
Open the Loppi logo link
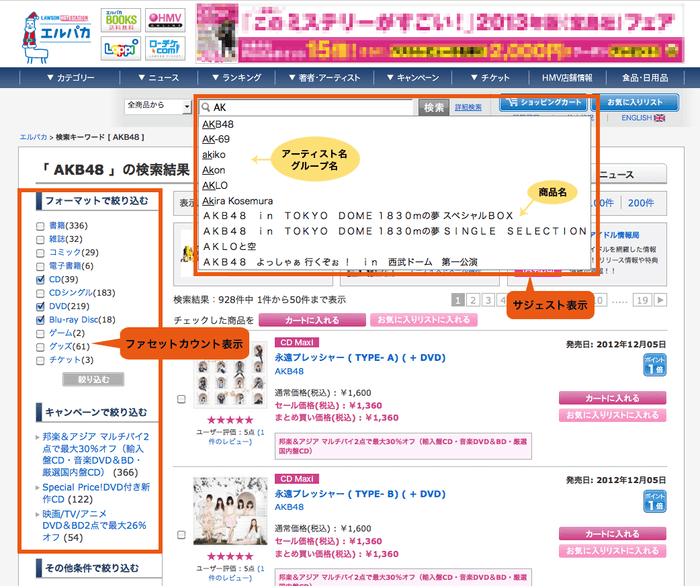click(121, 48)
